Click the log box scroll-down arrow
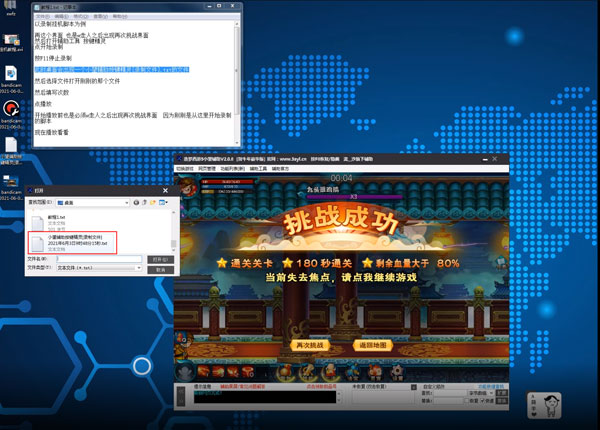This screenshot has width=600, height=430. [339, 401]
